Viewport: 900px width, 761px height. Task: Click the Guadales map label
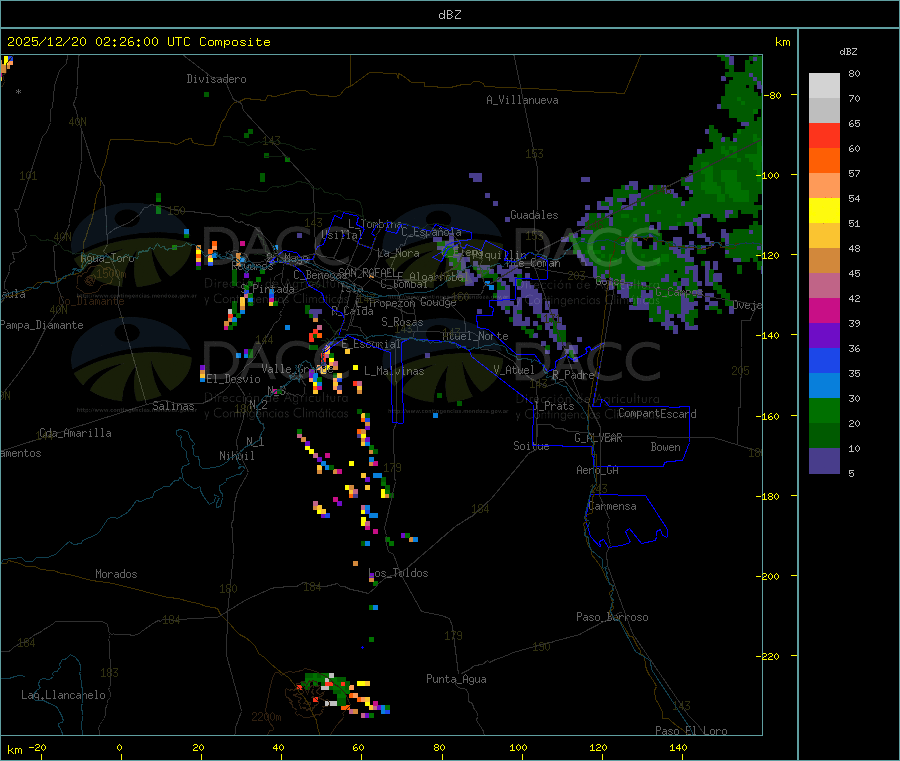534,215
